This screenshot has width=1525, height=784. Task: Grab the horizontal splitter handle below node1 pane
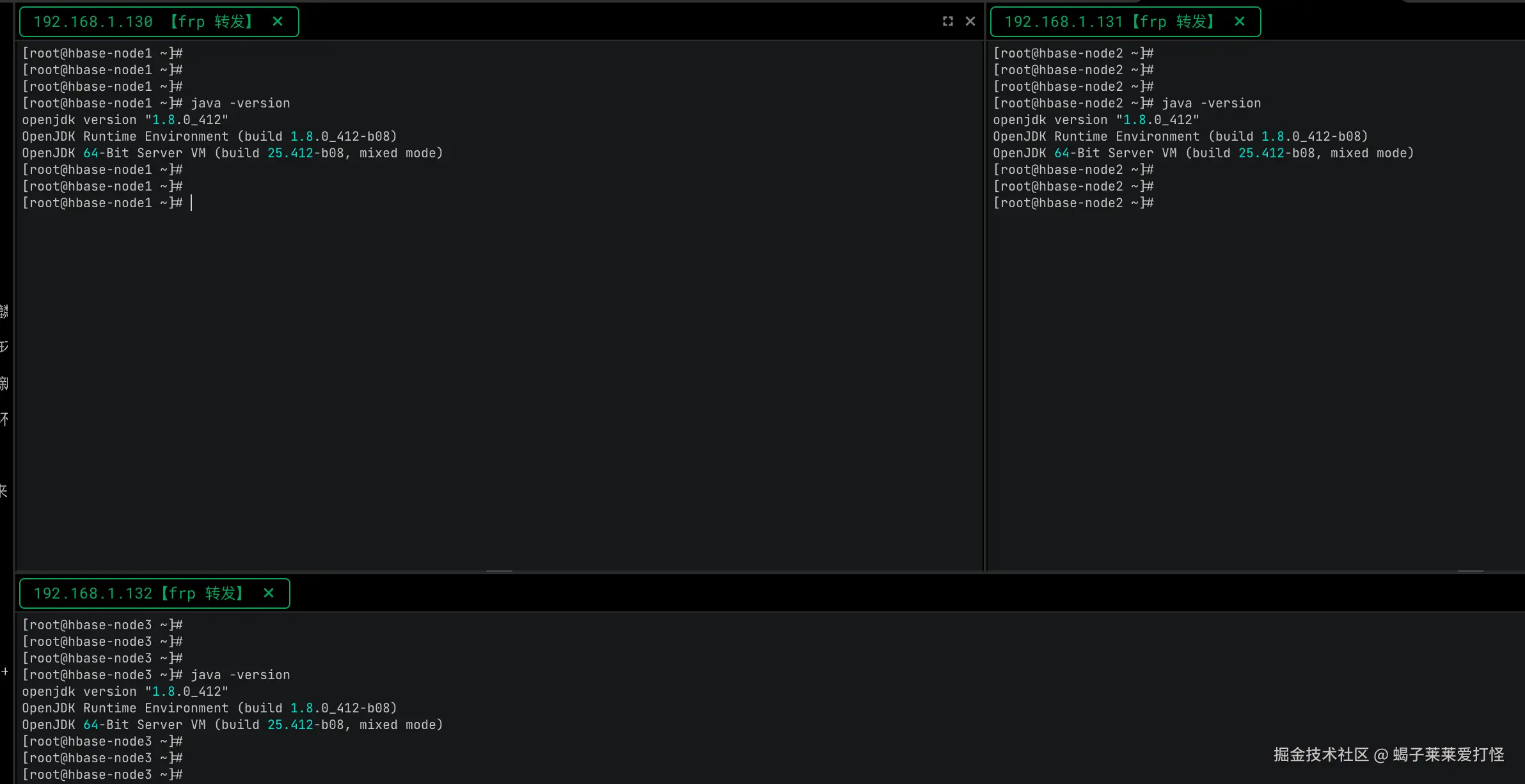(x=499, y=570)
